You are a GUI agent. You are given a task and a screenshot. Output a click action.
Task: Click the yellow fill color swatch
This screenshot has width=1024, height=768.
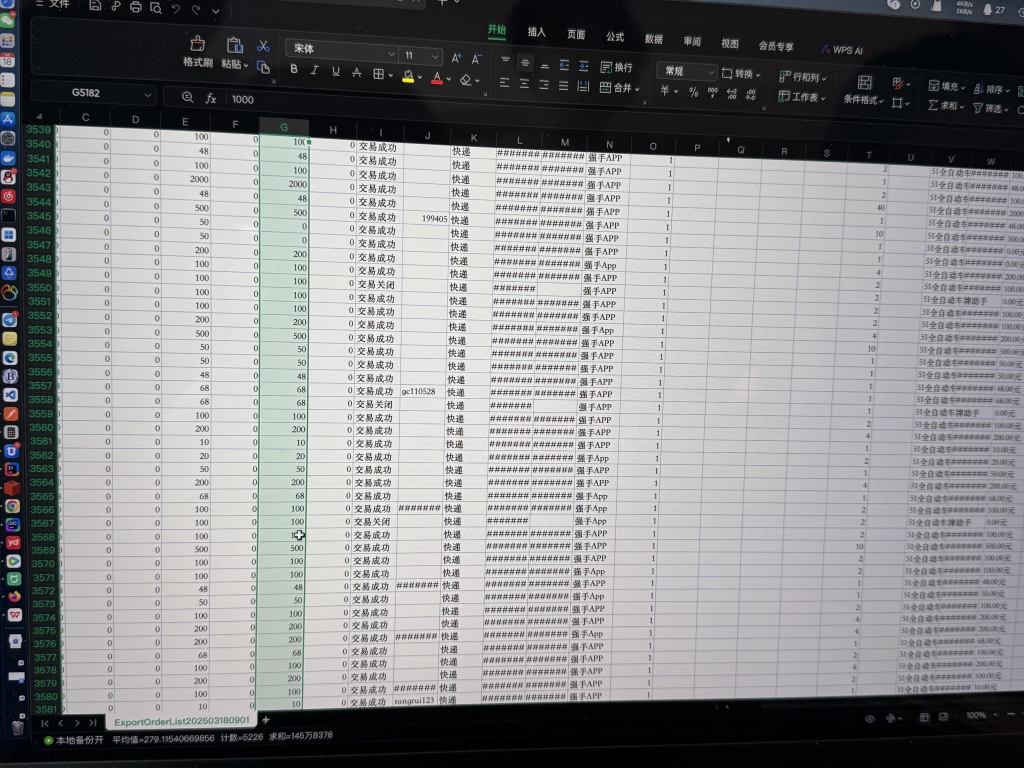click(408, 76)
